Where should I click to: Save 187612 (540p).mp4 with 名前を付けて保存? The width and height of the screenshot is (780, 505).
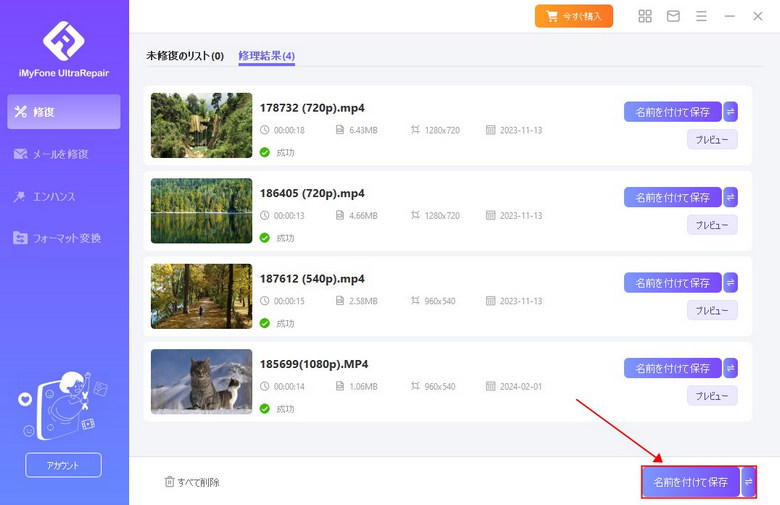pyautogui.click(x=673, y=283)
